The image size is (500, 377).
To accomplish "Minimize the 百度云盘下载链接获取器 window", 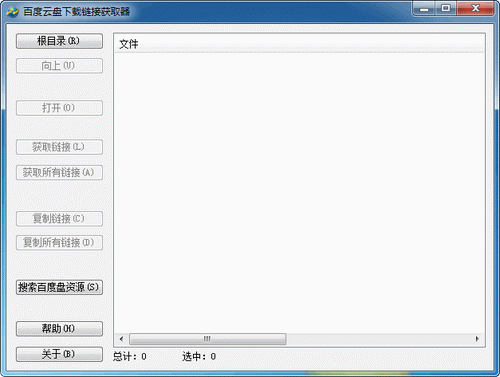I will [424, 8].
